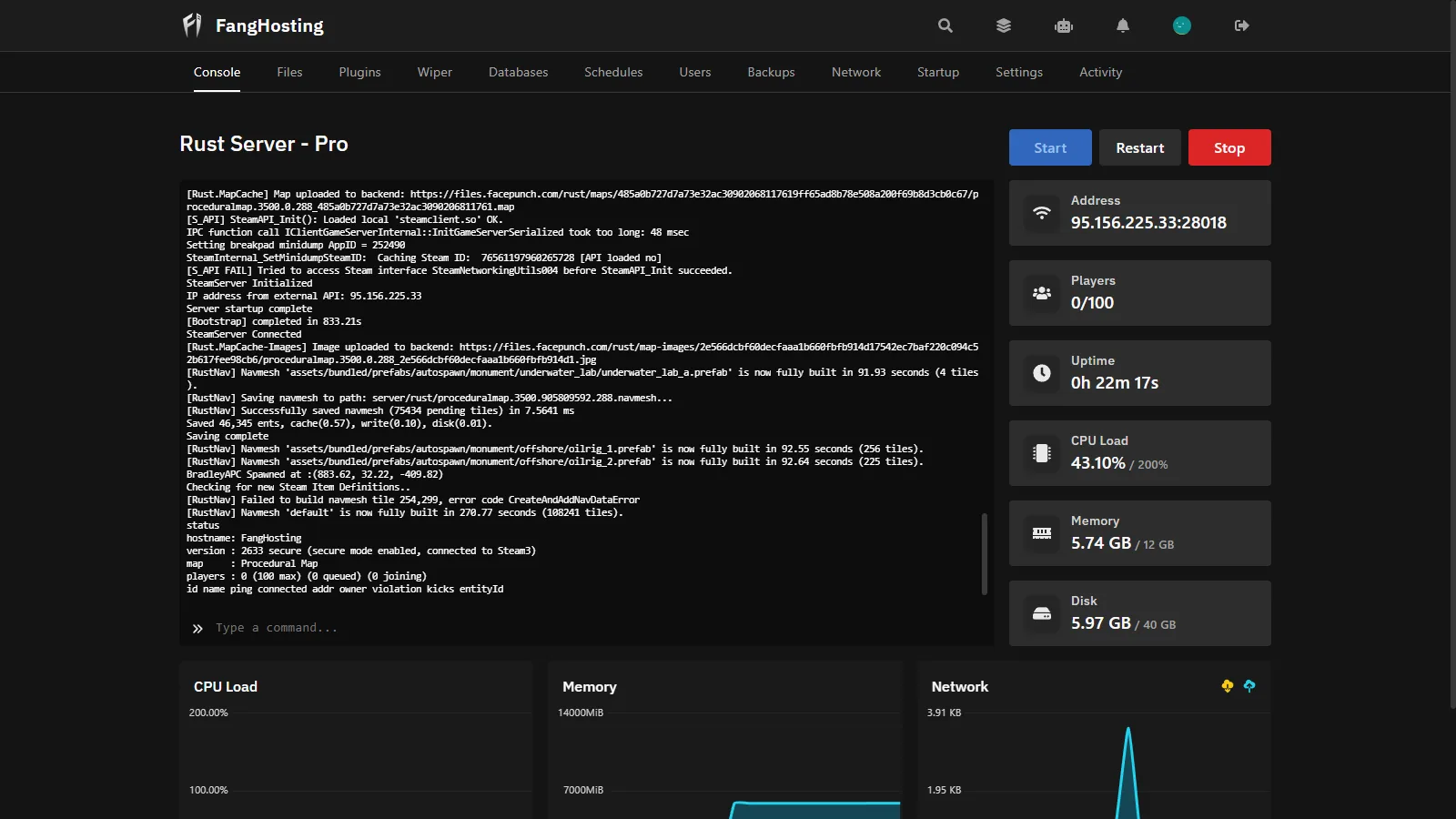The image size is (1456, 819).
Task: Click the console prompt chevrons icon
Action: click(x=197, y=628)
